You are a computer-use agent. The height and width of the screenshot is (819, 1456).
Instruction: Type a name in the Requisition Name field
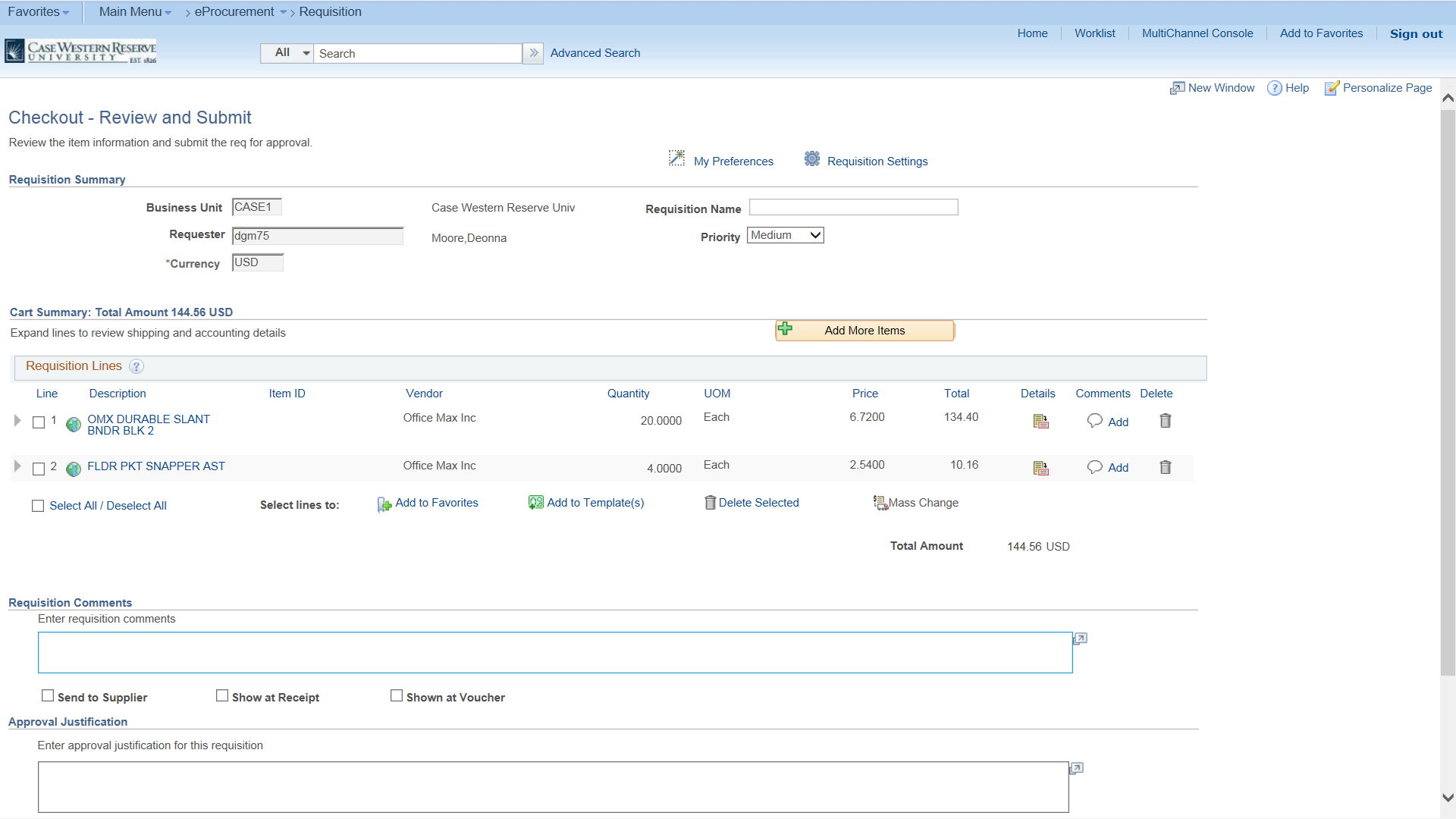point(853,207)
